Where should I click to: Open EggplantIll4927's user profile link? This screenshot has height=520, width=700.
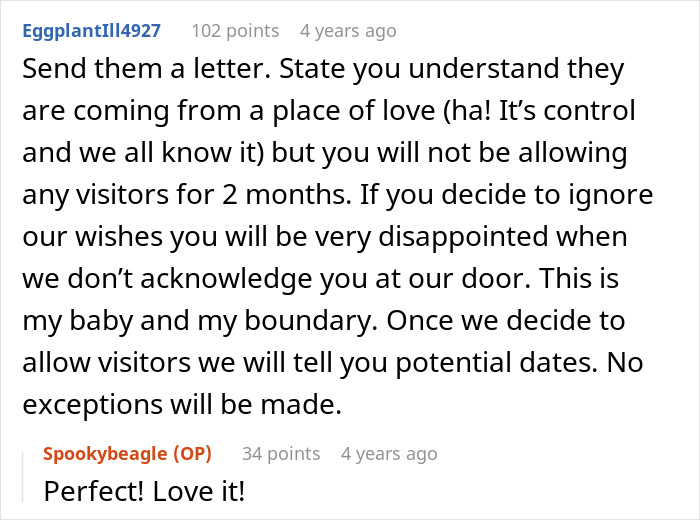pos(92,31)
